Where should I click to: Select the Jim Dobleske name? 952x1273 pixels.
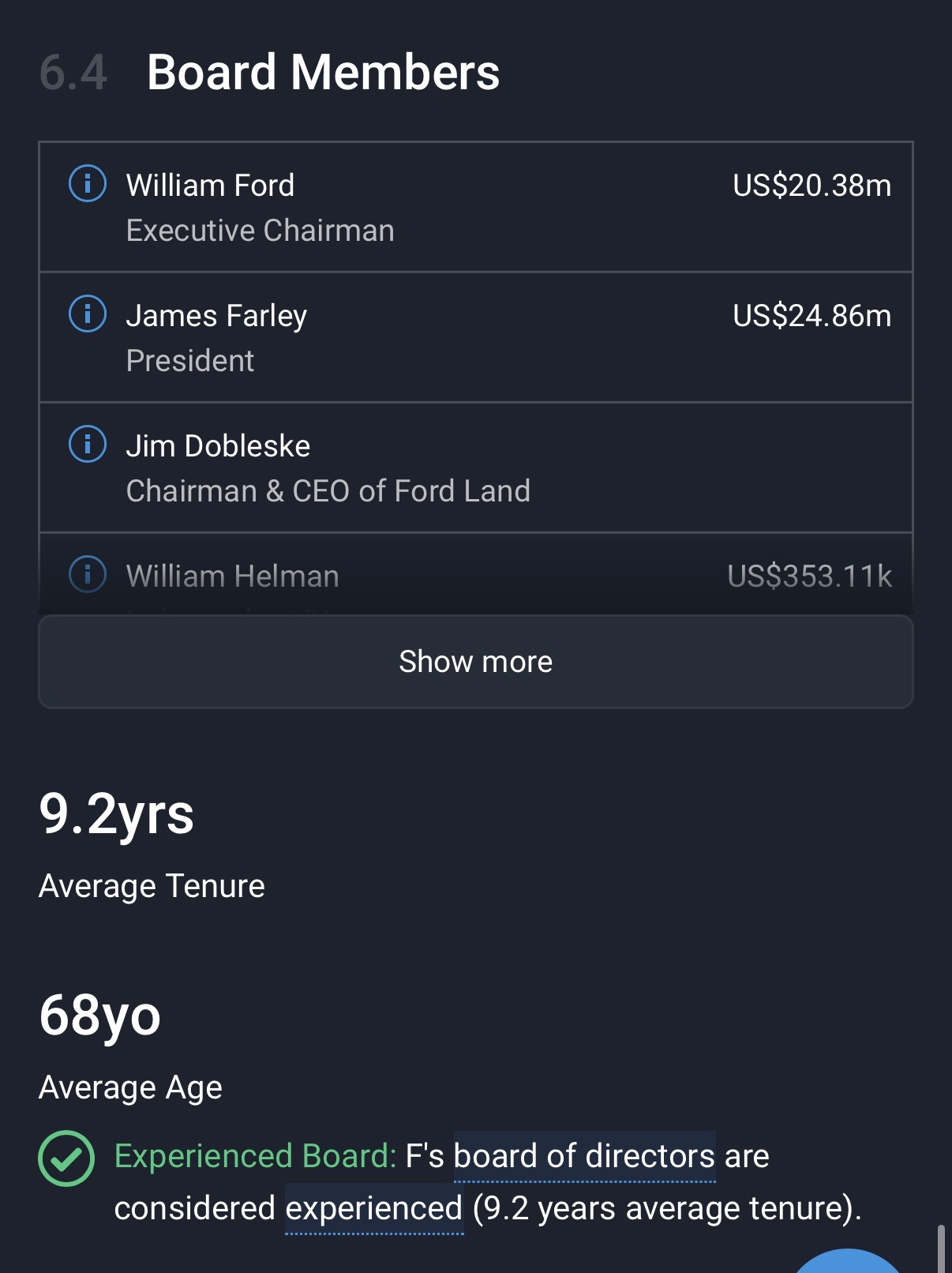[x=218, y=446]
